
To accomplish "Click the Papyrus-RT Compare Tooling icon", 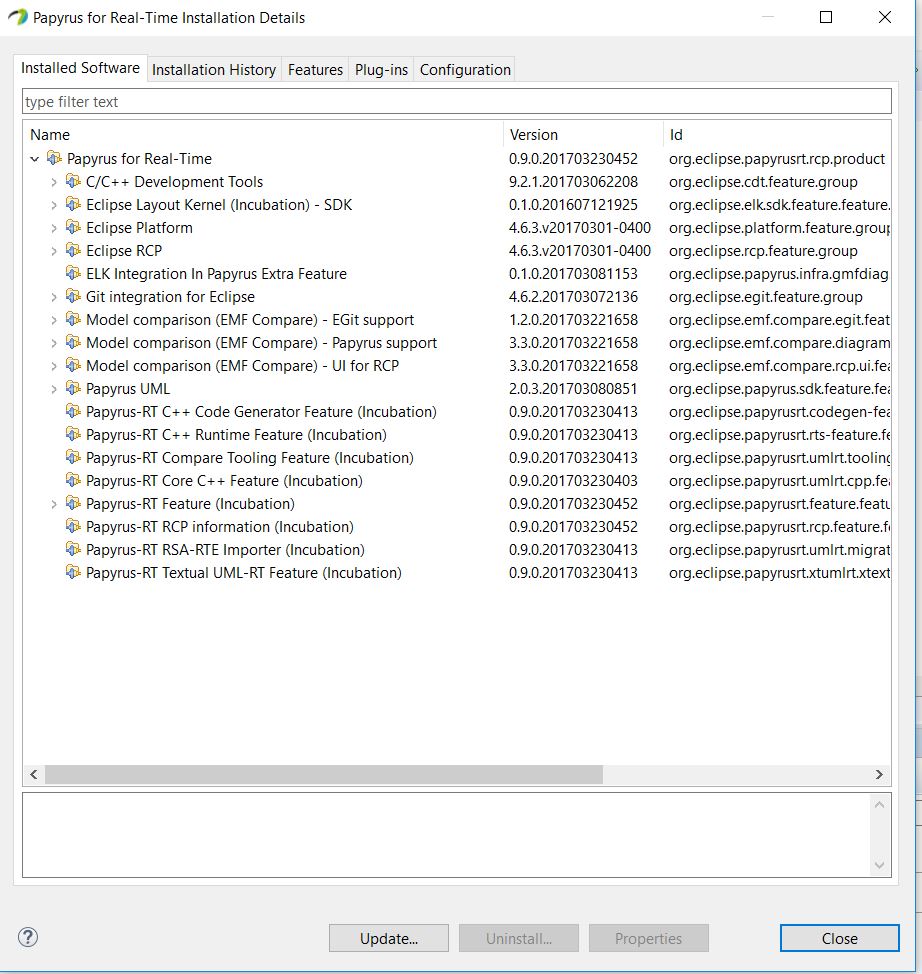I will [73, 457].
